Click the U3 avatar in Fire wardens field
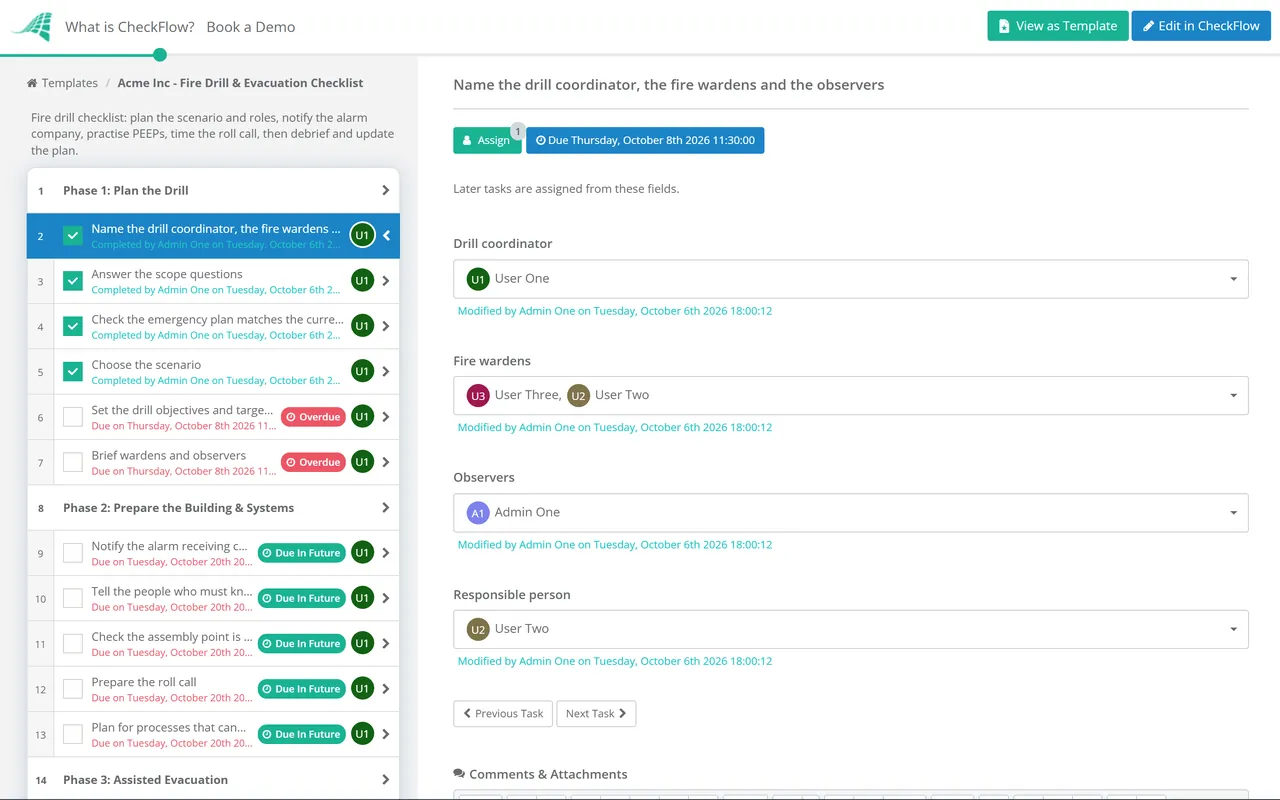This screenshot has width=1280, height=800. tap(478, 395)
